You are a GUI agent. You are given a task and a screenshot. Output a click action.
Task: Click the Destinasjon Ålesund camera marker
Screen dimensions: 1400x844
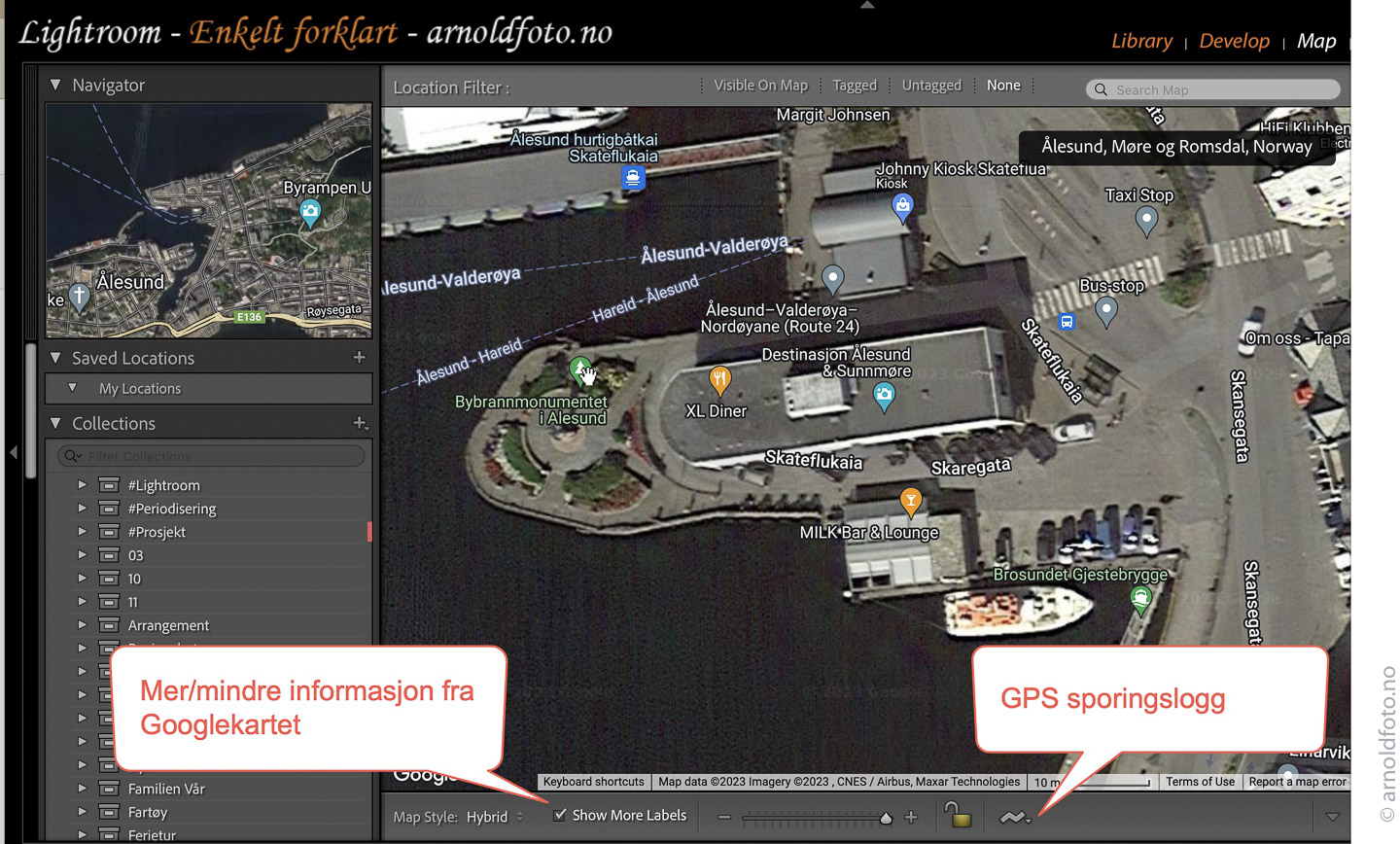[x=884, y=397]
